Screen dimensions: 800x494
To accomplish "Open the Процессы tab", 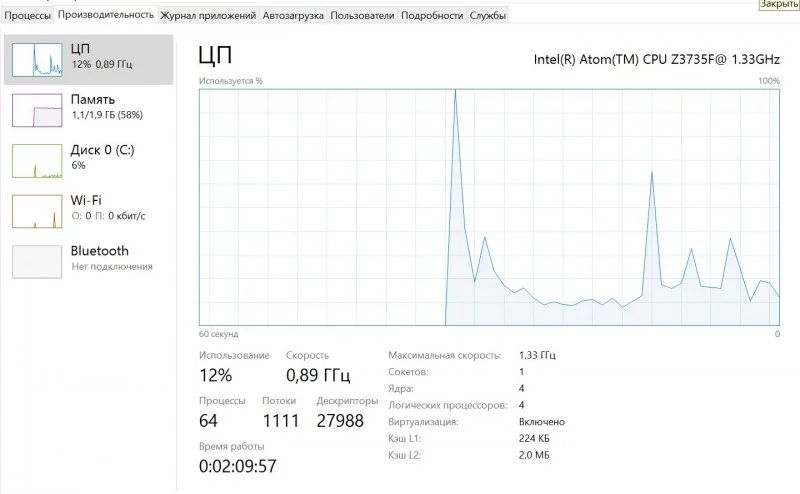I will point(28,15).
